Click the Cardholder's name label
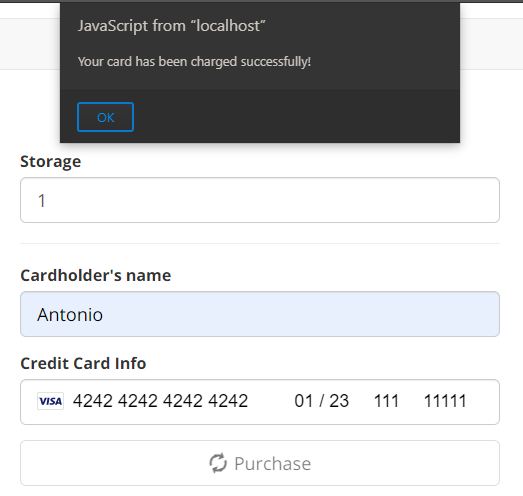Screen dimensions: 523x496 pyautogui.click(x=96, y=276)
